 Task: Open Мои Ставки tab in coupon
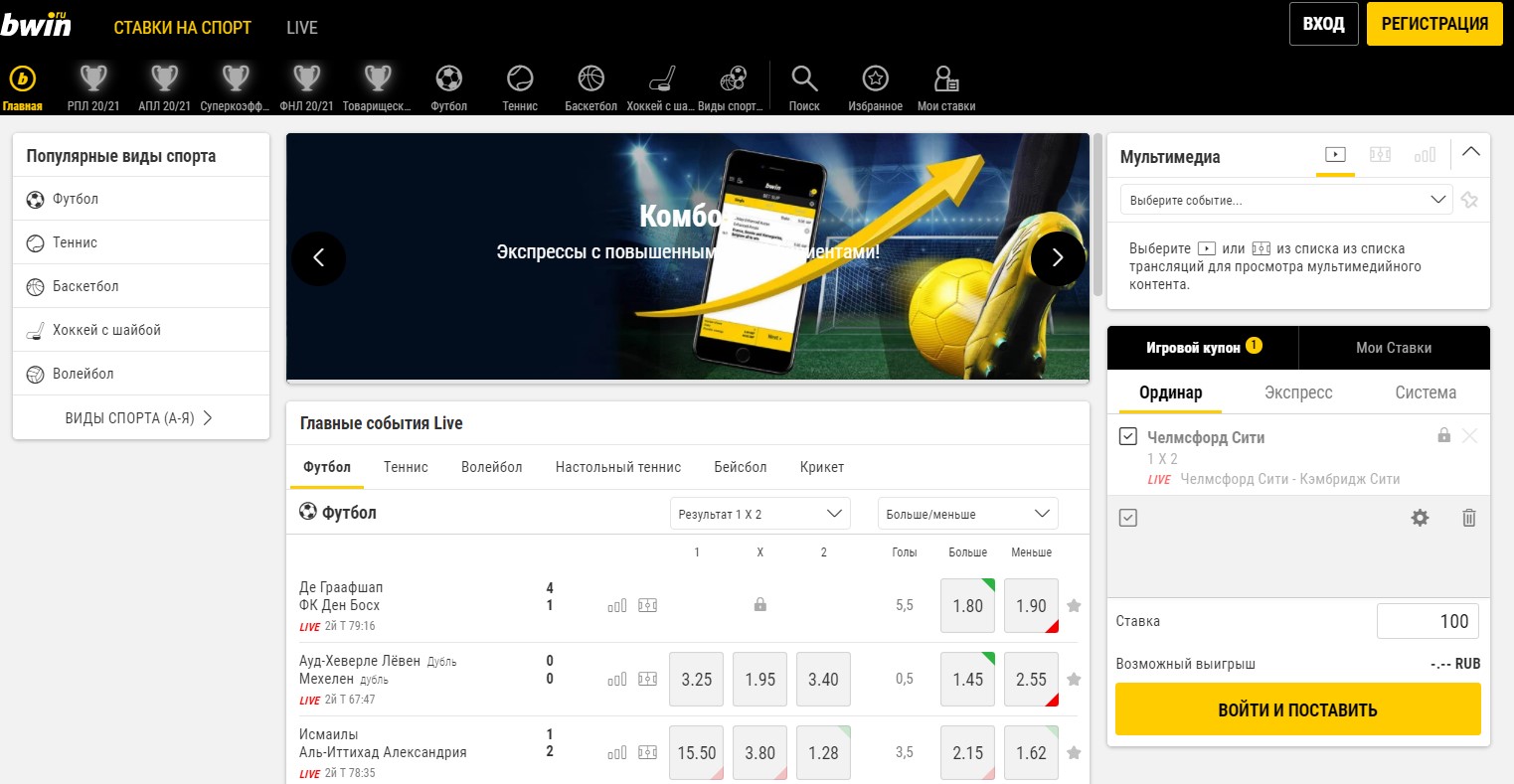(1394, 348)
